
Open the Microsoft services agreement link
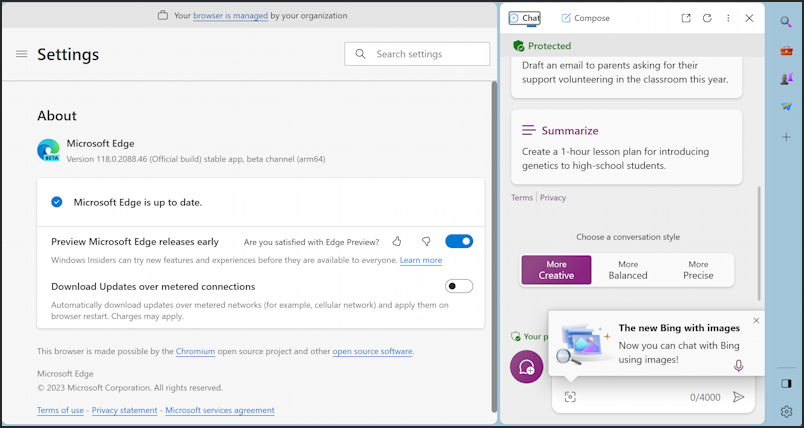[x=220, y=410]
